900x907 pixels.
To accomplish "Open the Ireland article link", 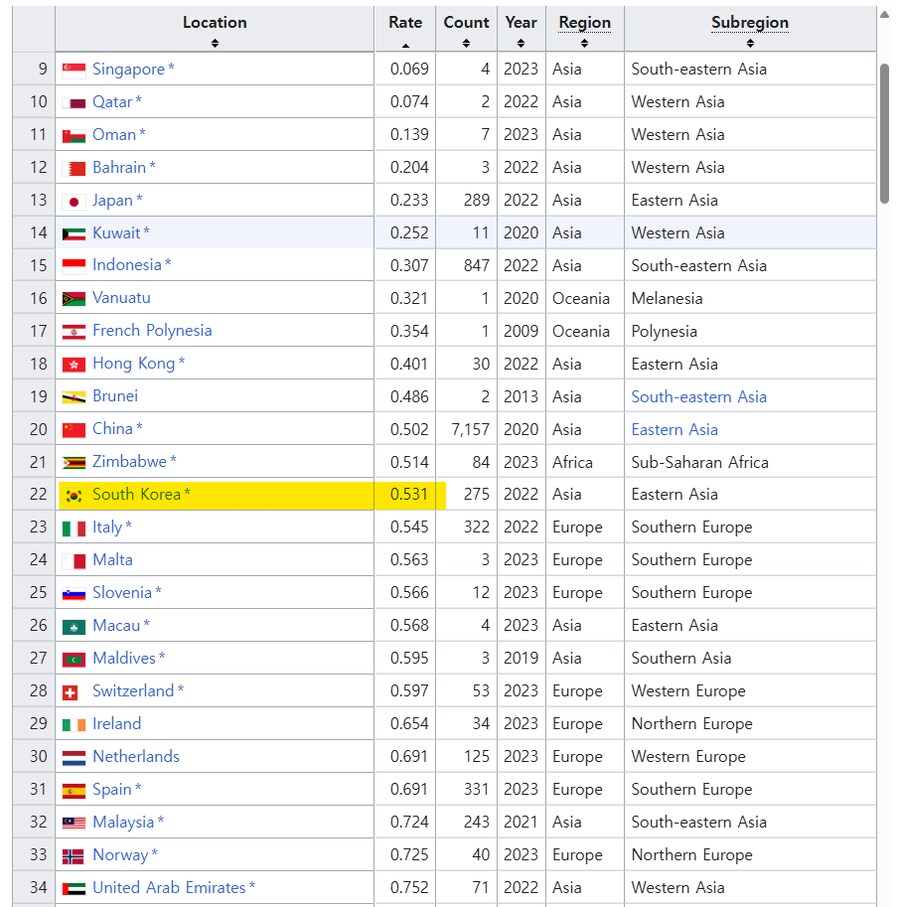I will 116,723.
